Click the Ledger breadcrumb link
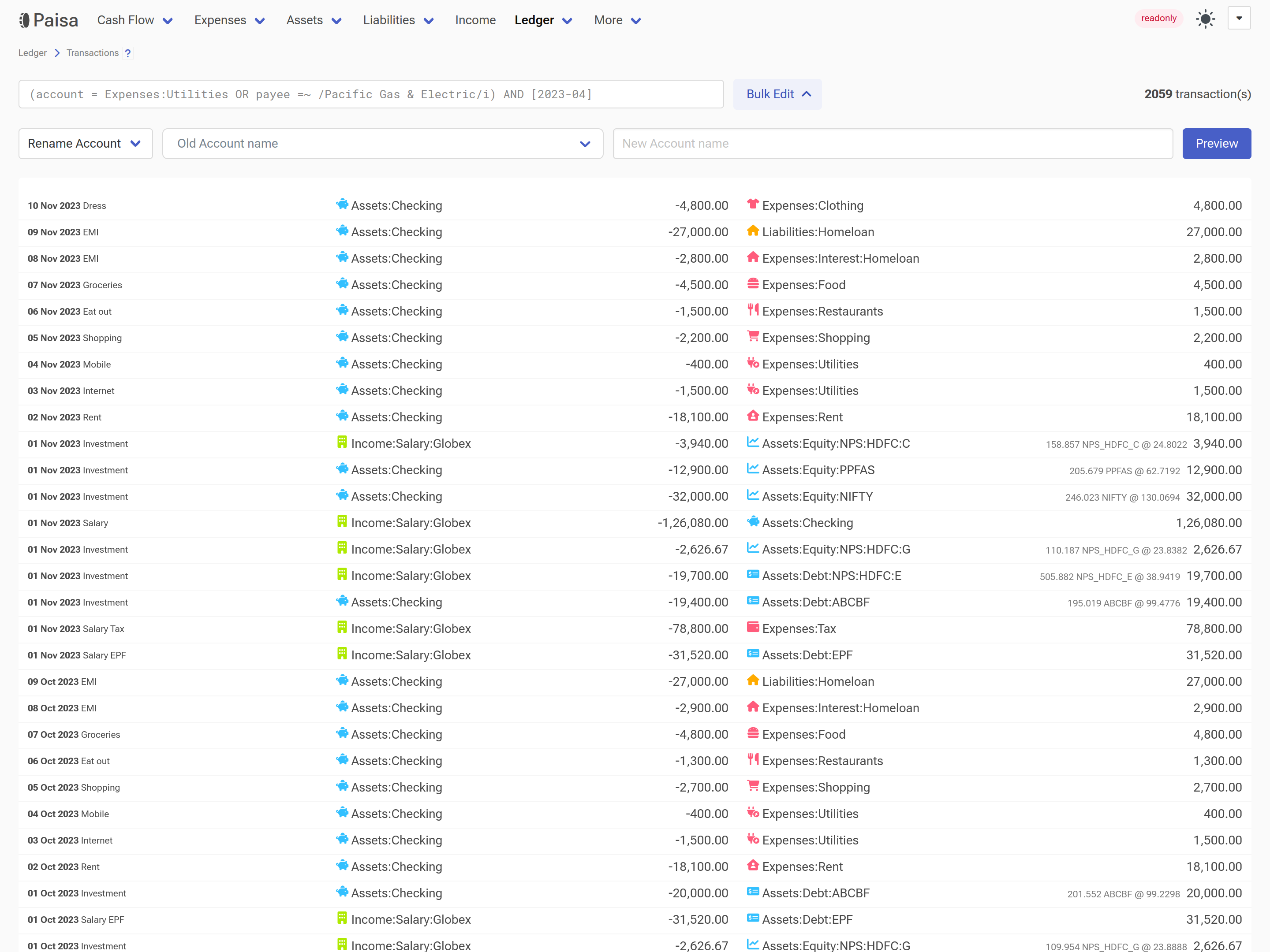Viewport: 1270px width, 952px height. (x=32, y=53)
